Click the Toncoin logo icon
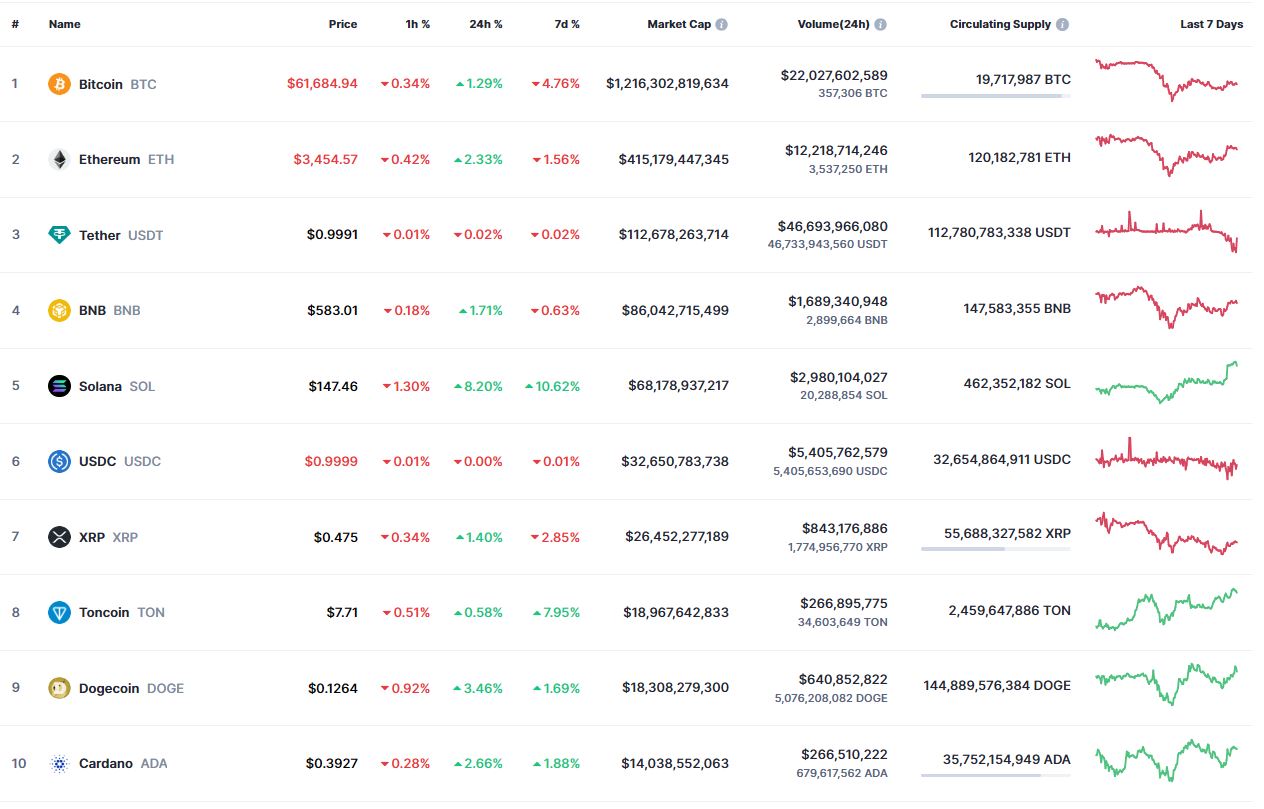The width and height of the screenshot is (1264, 809). (x=60, y=612)
